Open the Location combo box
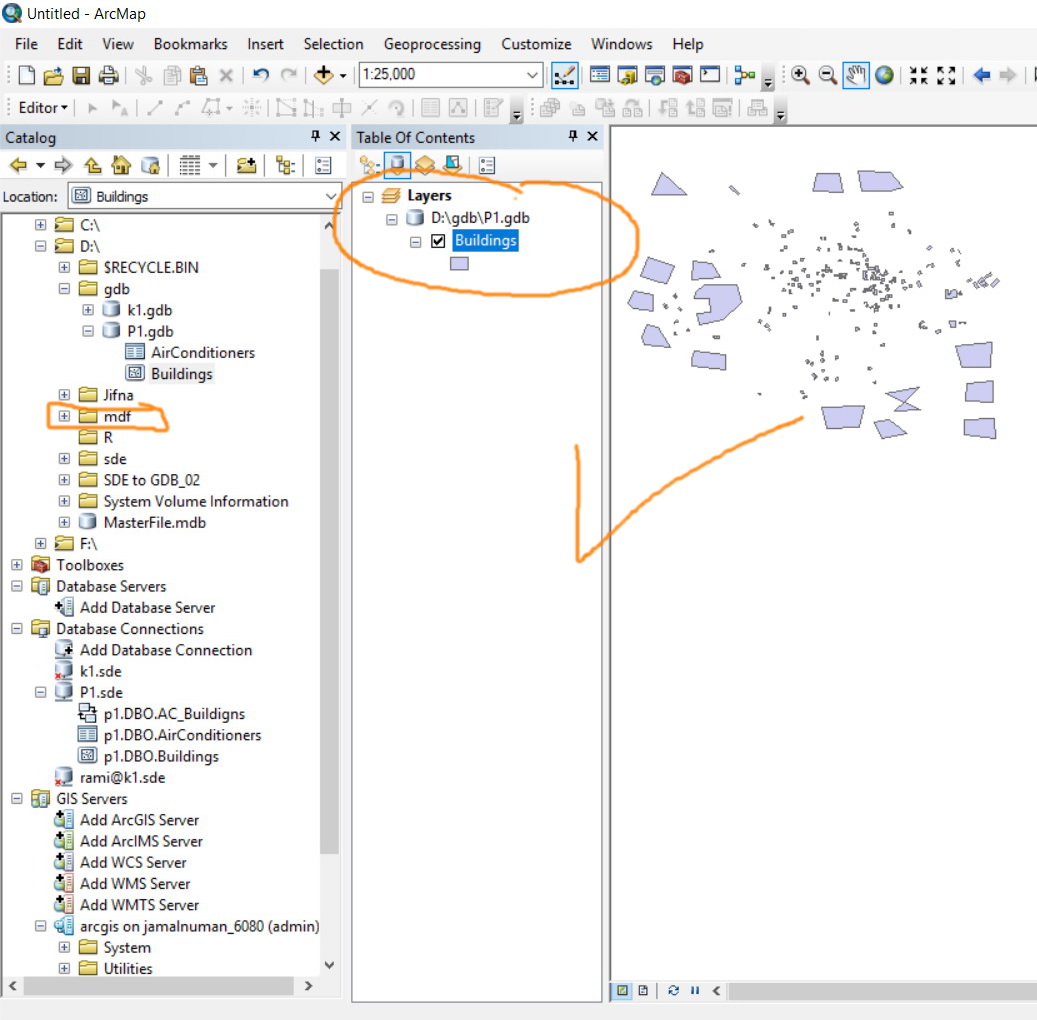 pyautogui.click(x=205, y=196)
